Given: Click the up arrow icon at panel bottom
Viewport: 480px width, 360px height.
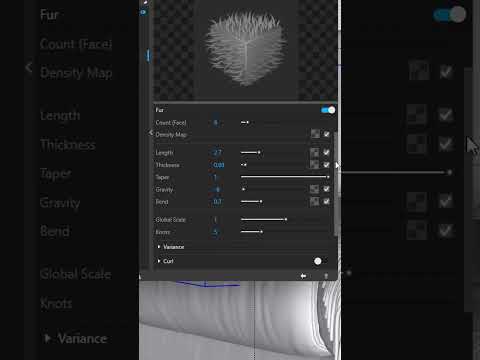Looking at the screenshot, I should [x=326, y=276].
